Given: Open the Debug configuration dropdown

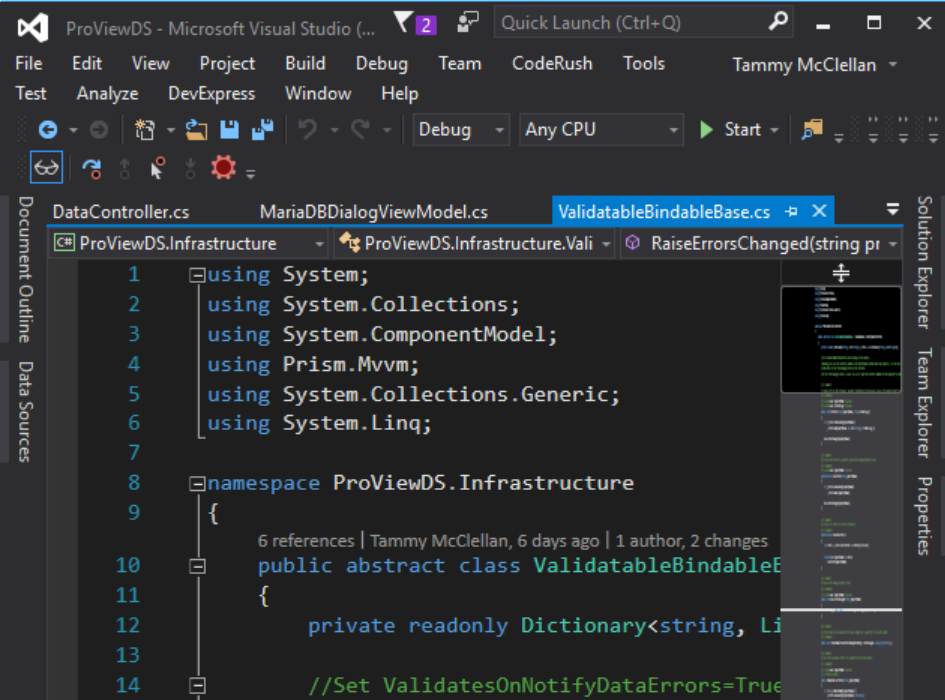Looking at the screenshot, I should point(461,130).
